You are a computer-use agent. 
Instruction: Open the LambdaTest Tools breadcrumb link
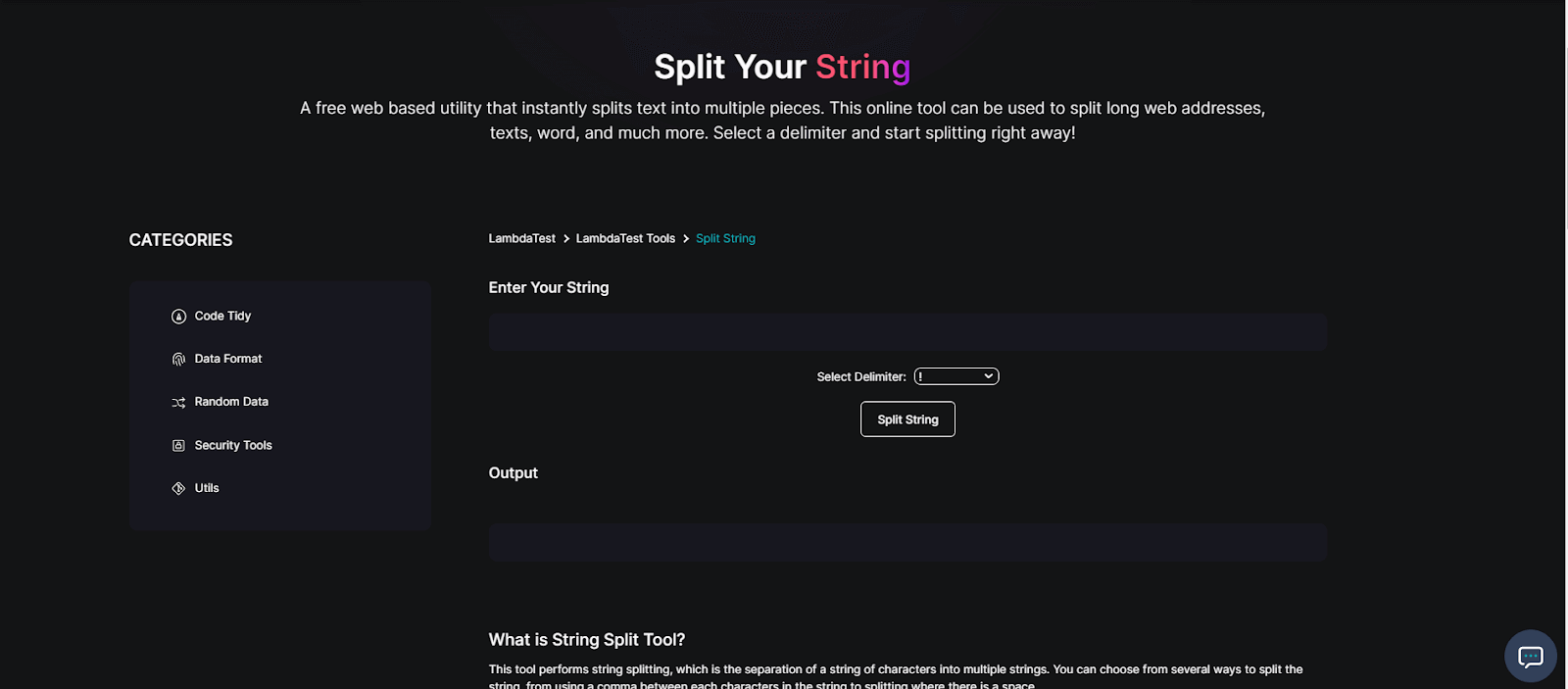click(626, 238)
